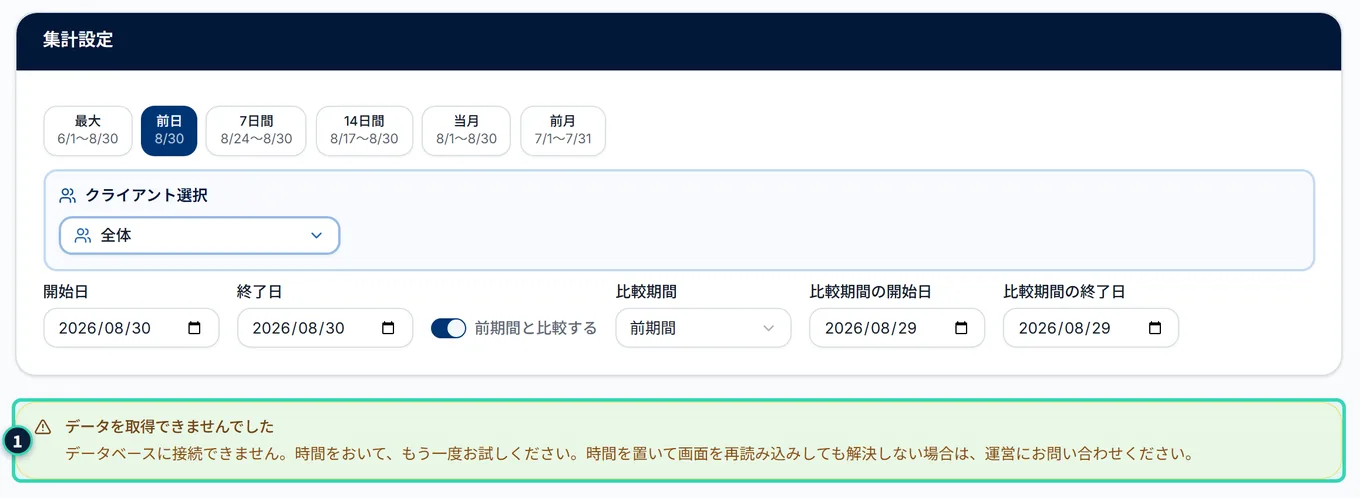
Task: Click the 比較期間の開始日 date field
Action: click(897, 328)
